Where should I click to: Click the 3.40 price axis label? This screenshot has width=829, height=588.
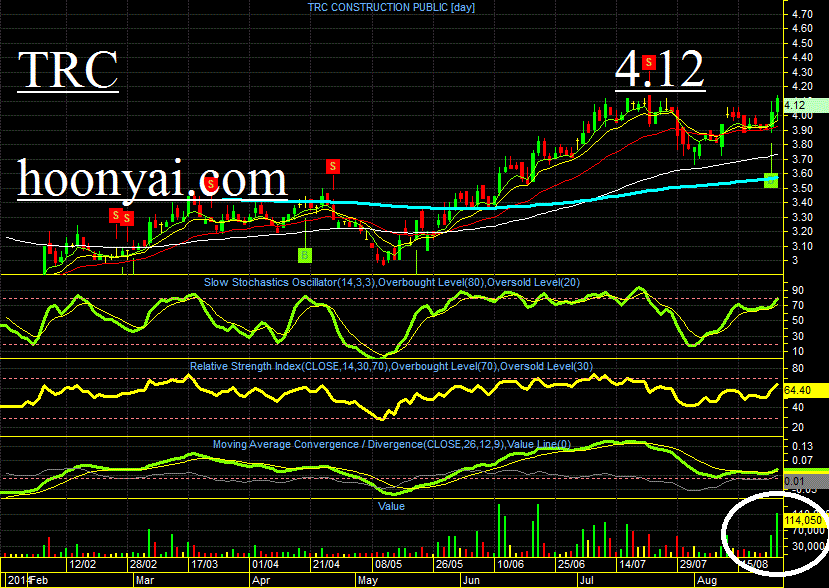[x=803, y=203]
